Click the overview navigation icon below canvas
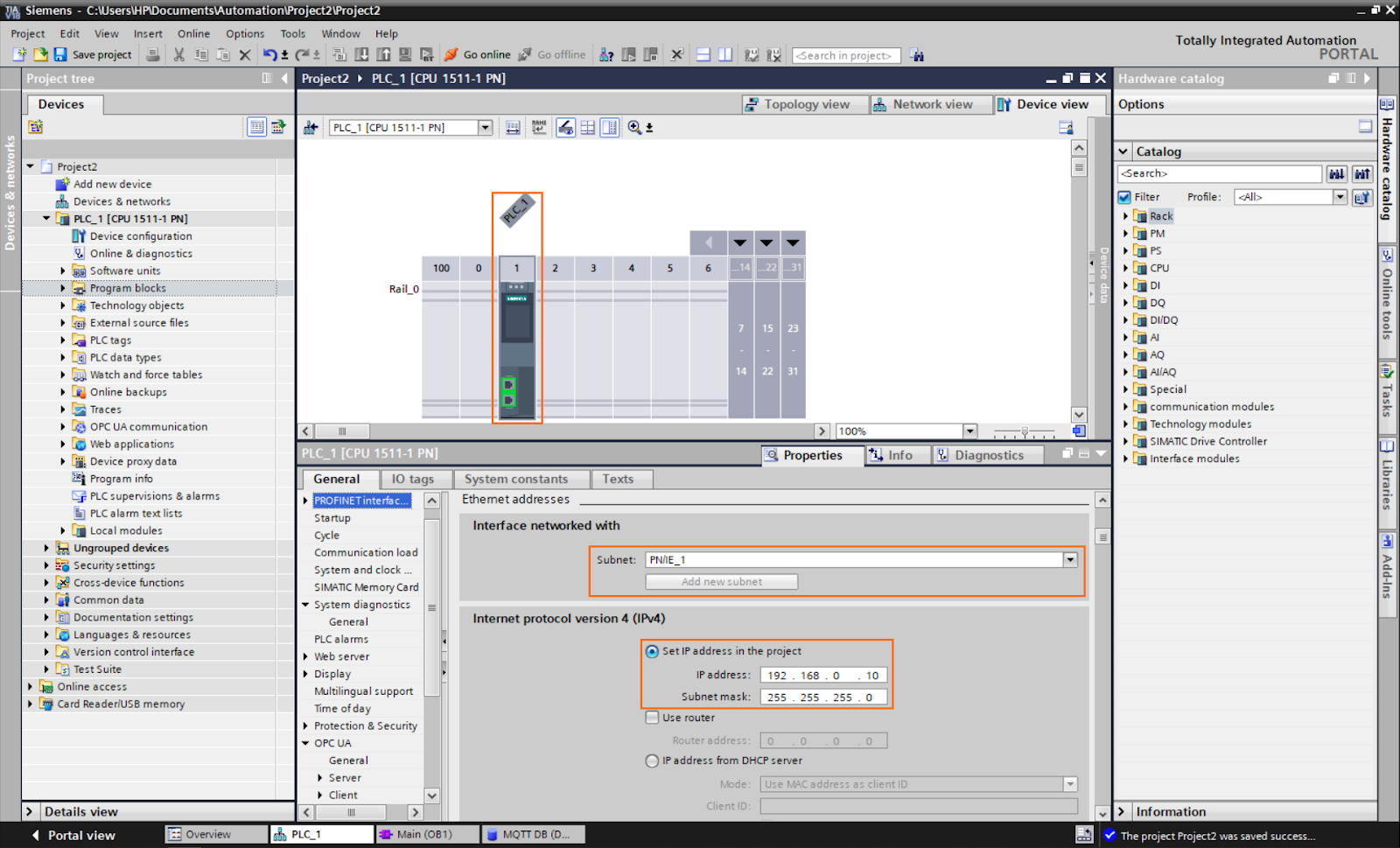This screenshot has height=848, width=1400. point(1079,431)
